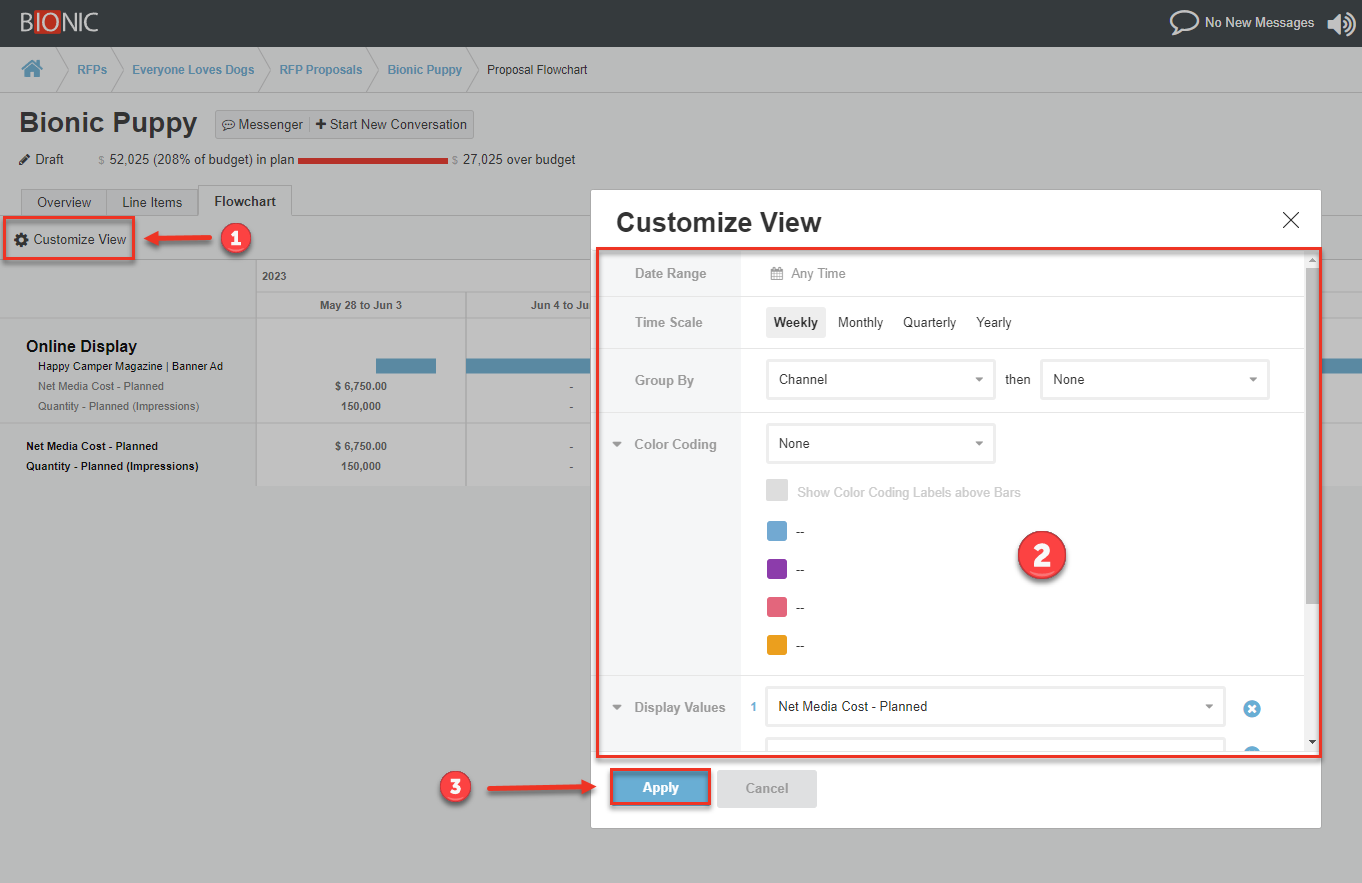Click the calendar icon for Date Range
Viewport: 1362px width, 883px height.
[x=776, y=274]
